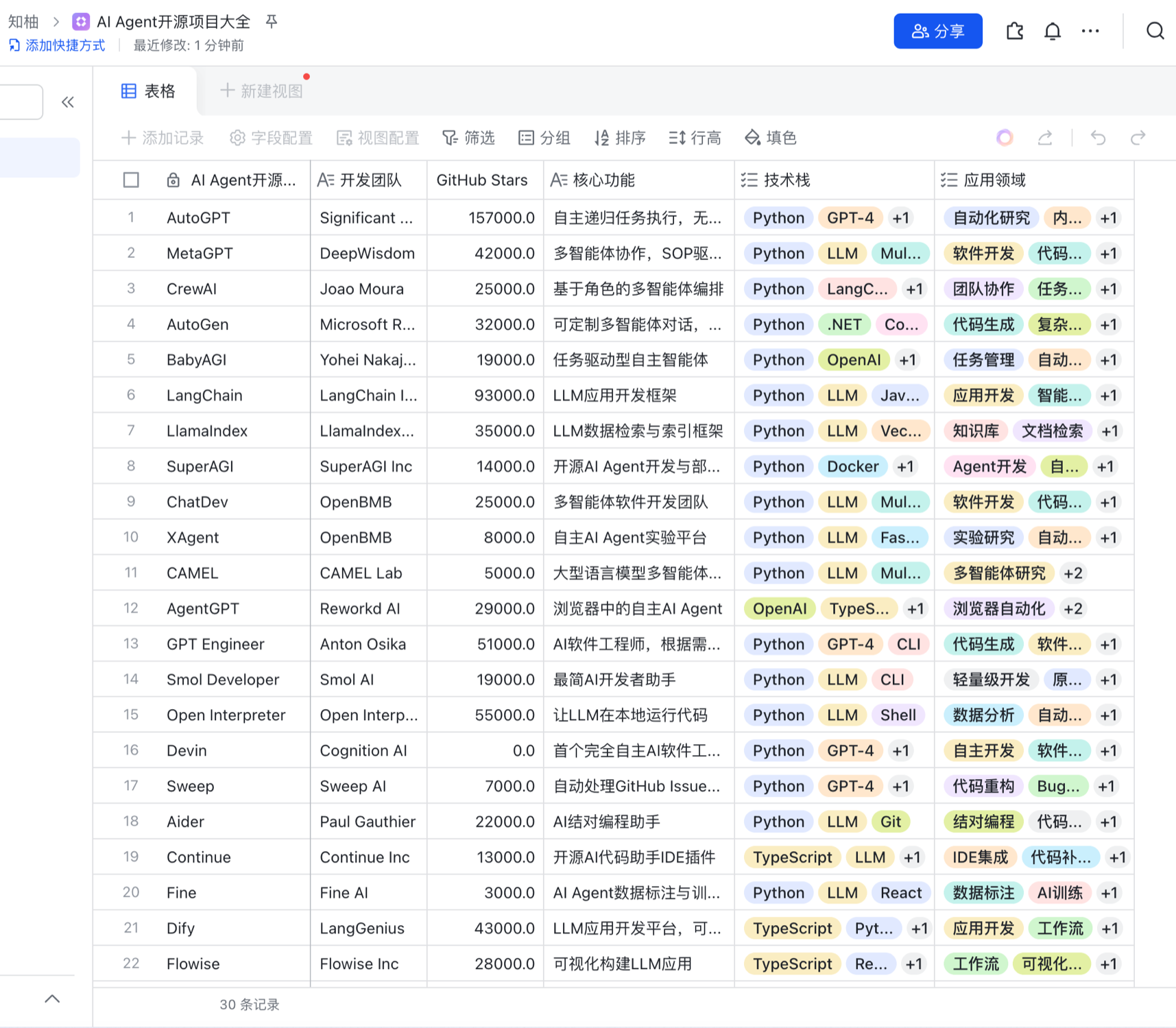Tick the select-all checkbox in header
The width and height of the screenshot is (1176, 1028).
click(x=131, y=180)
